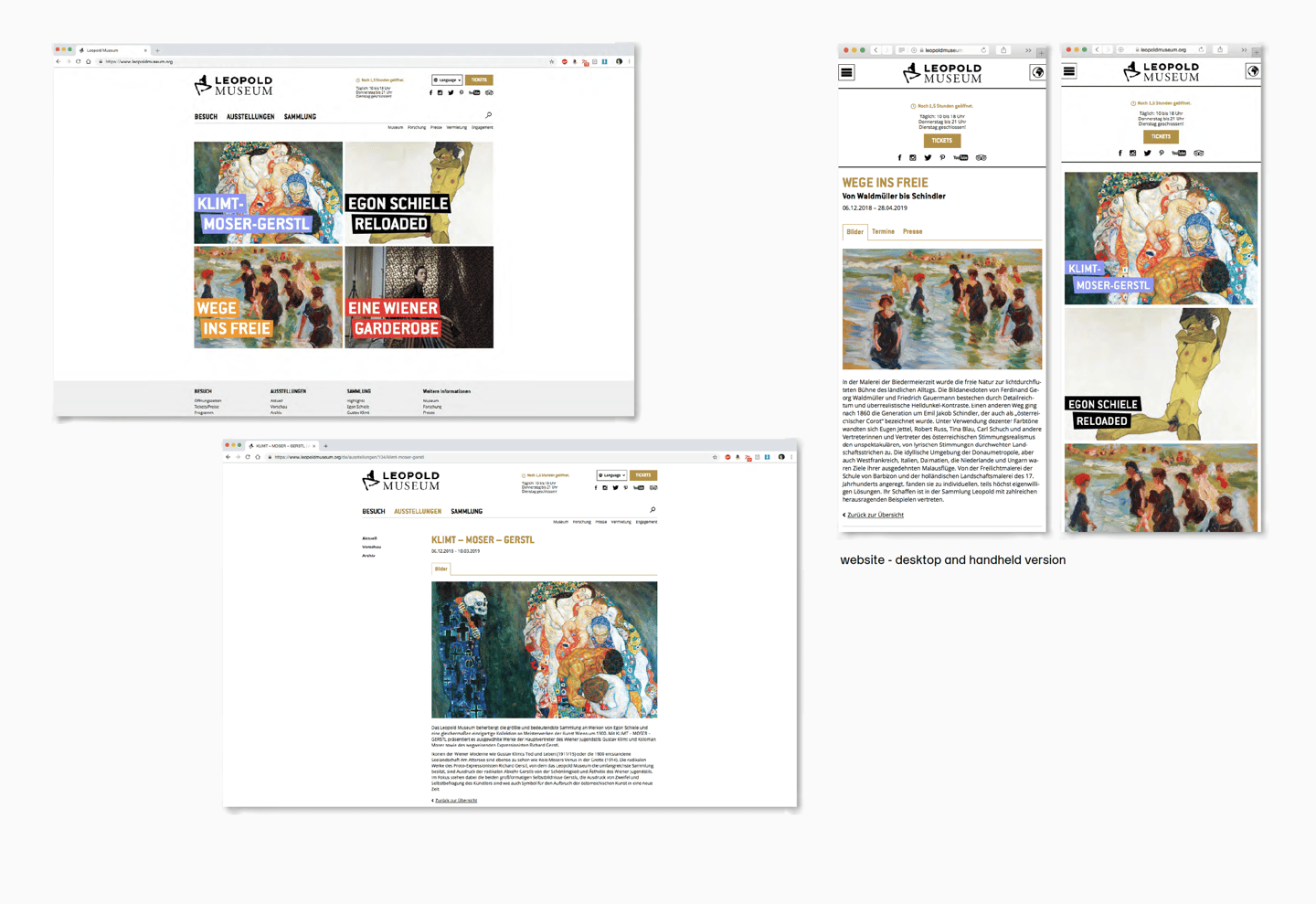Click Facebook icon in desktop homepage header
The width and height of the screenshot is (1316, 904).
430,92
